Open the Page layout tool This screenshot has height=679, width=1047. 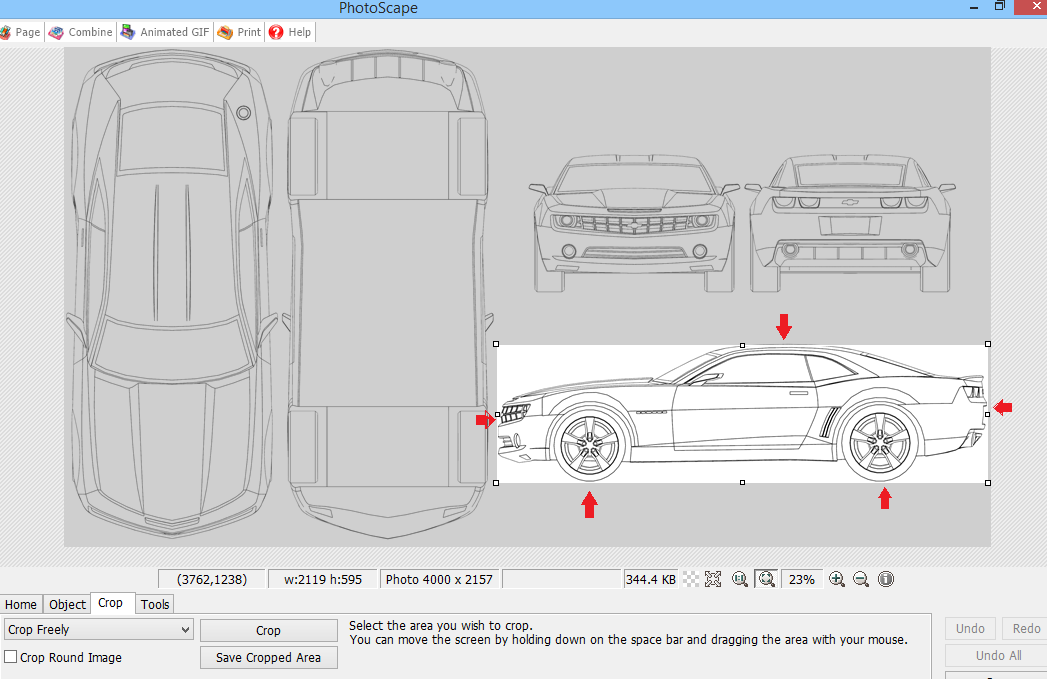[20, 31]
